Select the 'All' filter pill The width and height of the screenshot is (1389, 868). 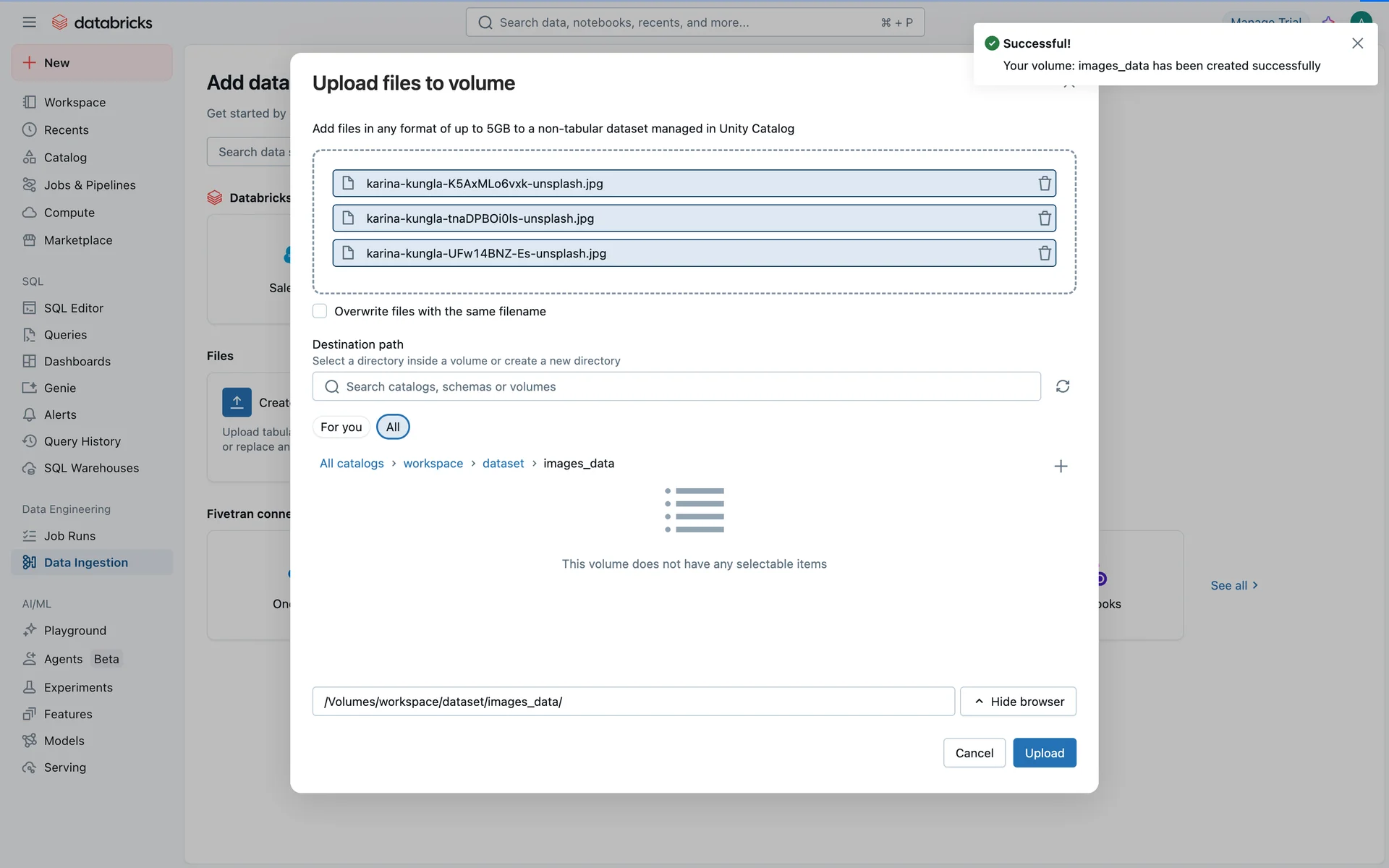(393, 427)
